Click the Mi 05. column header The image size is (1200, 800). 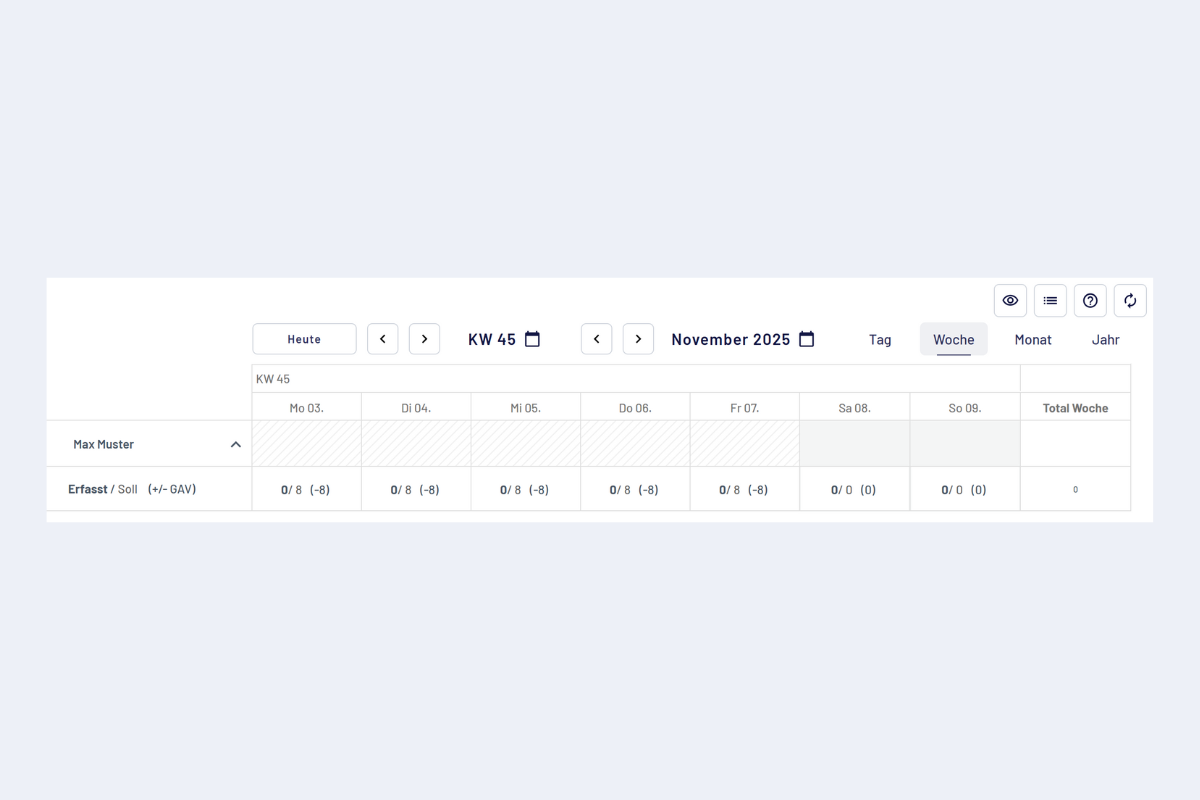[x=525, y=408]
